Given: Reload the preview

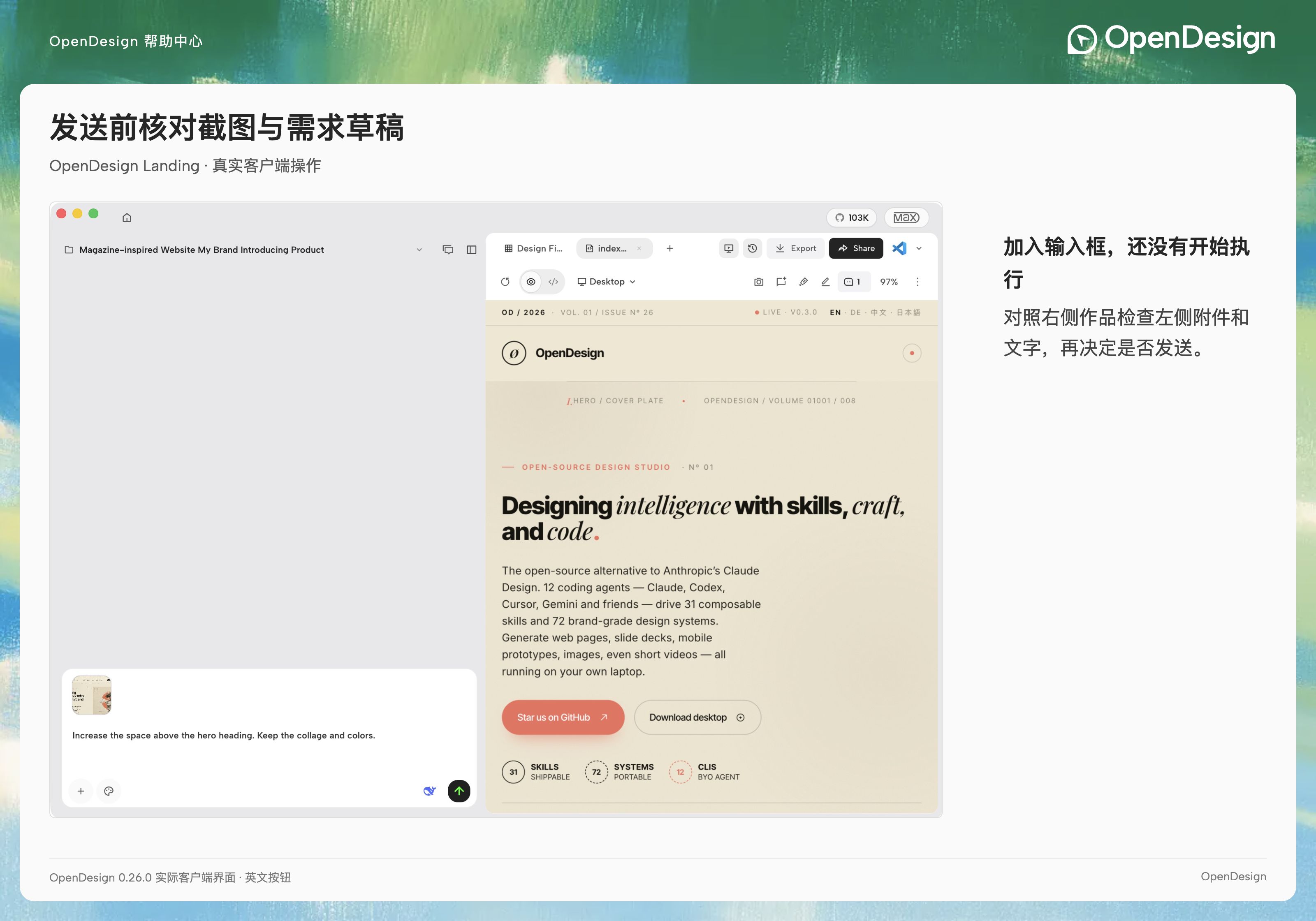Looking at the screenshot, I should click(x=505, y=281).
